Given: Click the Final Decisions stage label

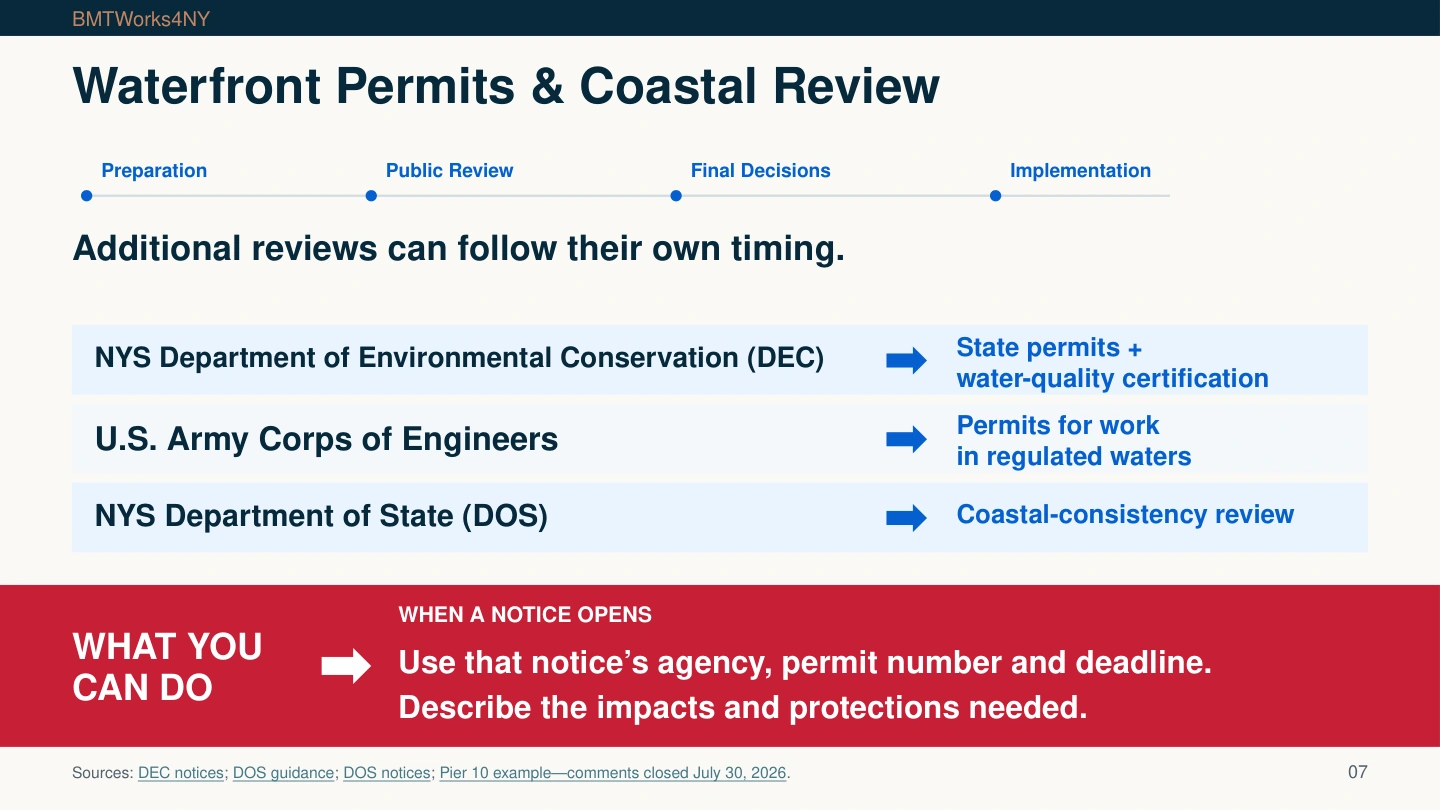Looking at the screenshot, I should coord(760,171).
